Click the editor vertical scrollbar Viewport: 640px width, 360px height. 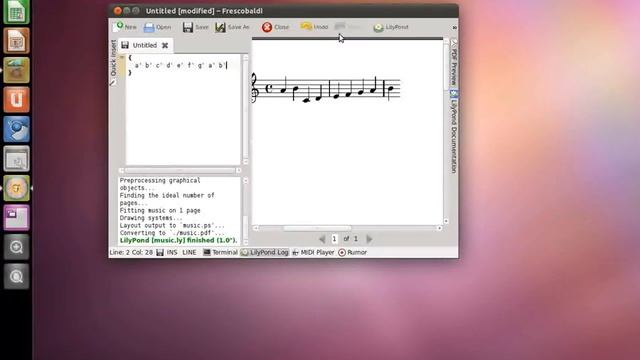pos(245,110)
